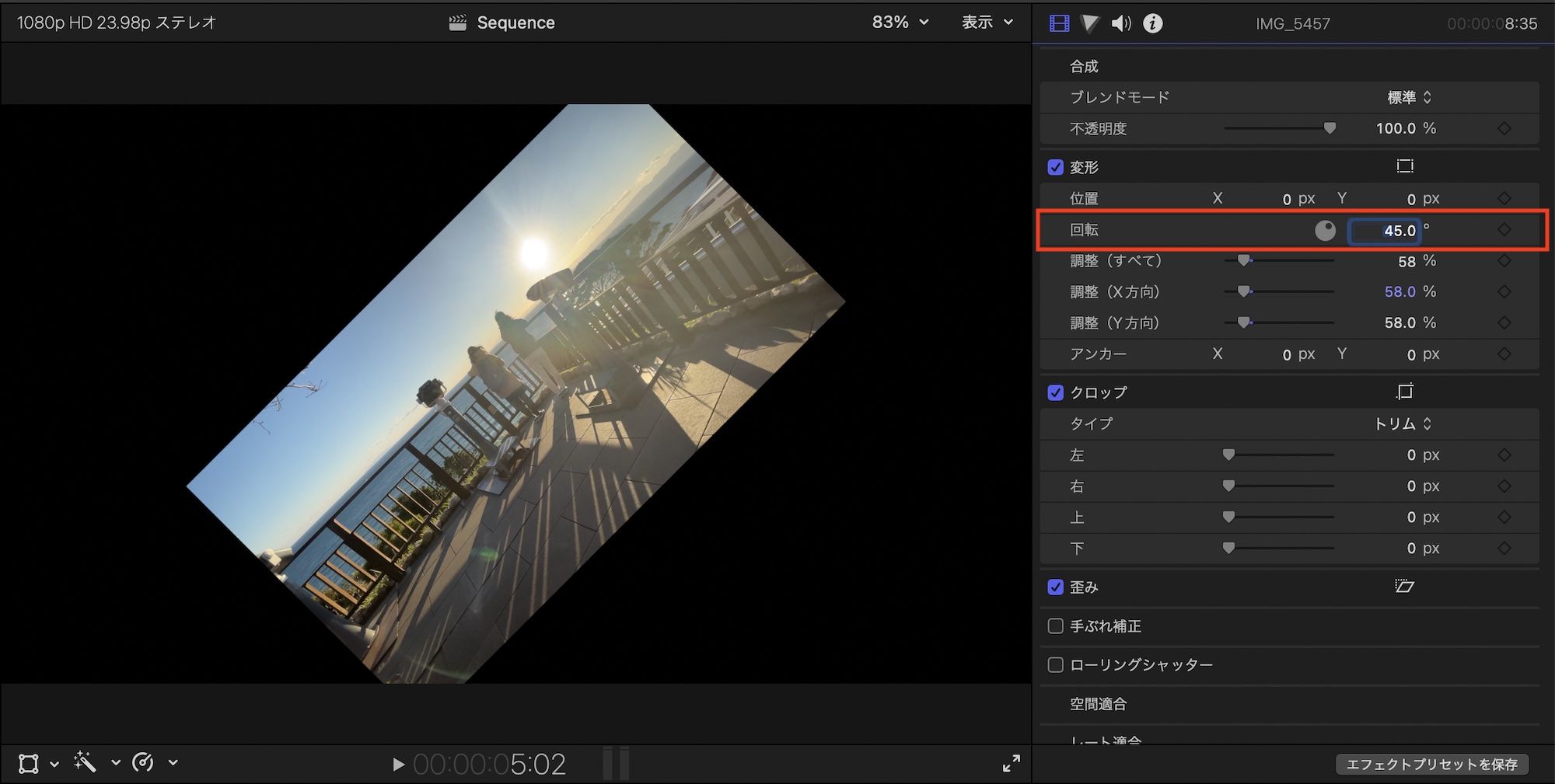Open the Info inspector icon
Screen dimensions: 1555x784
click(x=1152, y=23)
